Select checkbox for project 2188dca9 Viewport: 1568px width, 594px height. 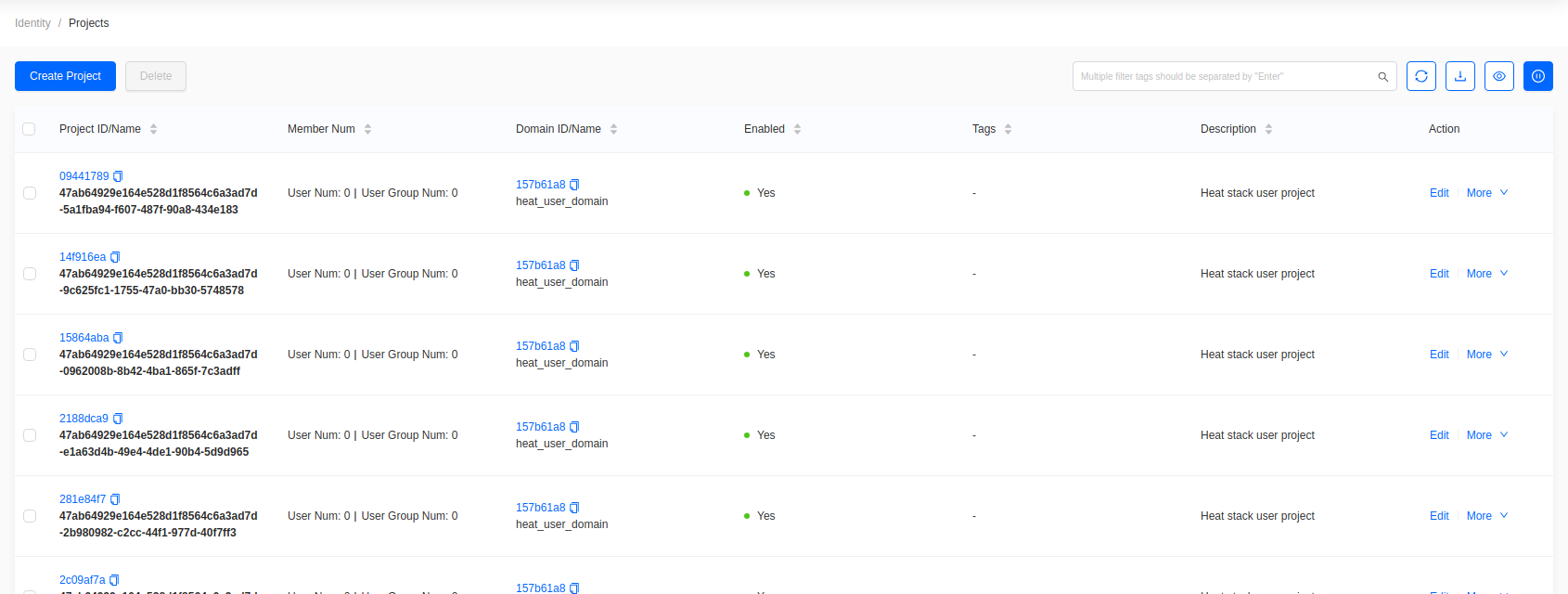tap(30, 435)
